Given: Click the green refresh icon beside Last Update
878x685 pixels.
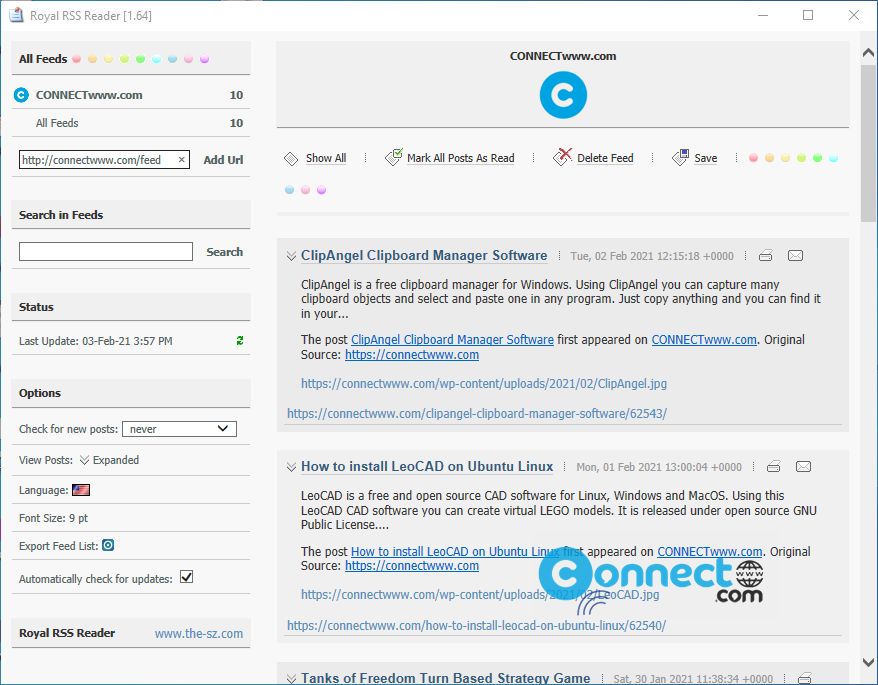Looking at the screenshot, I should (240, 341).
